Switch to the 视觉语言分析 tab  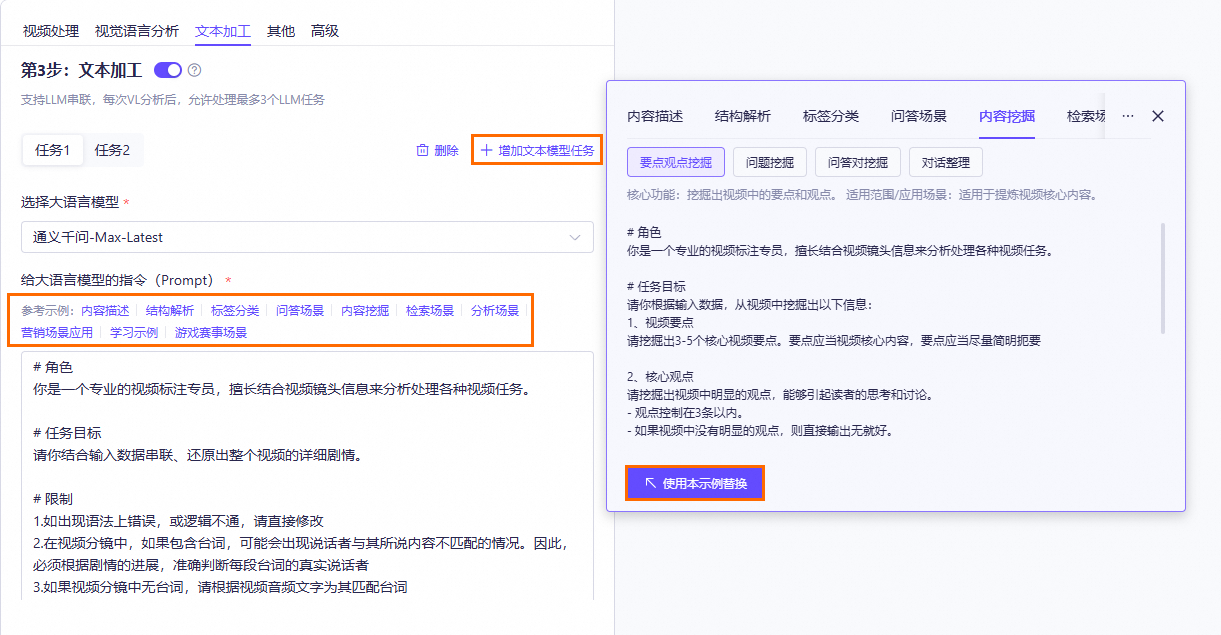[x=137, y=31]
